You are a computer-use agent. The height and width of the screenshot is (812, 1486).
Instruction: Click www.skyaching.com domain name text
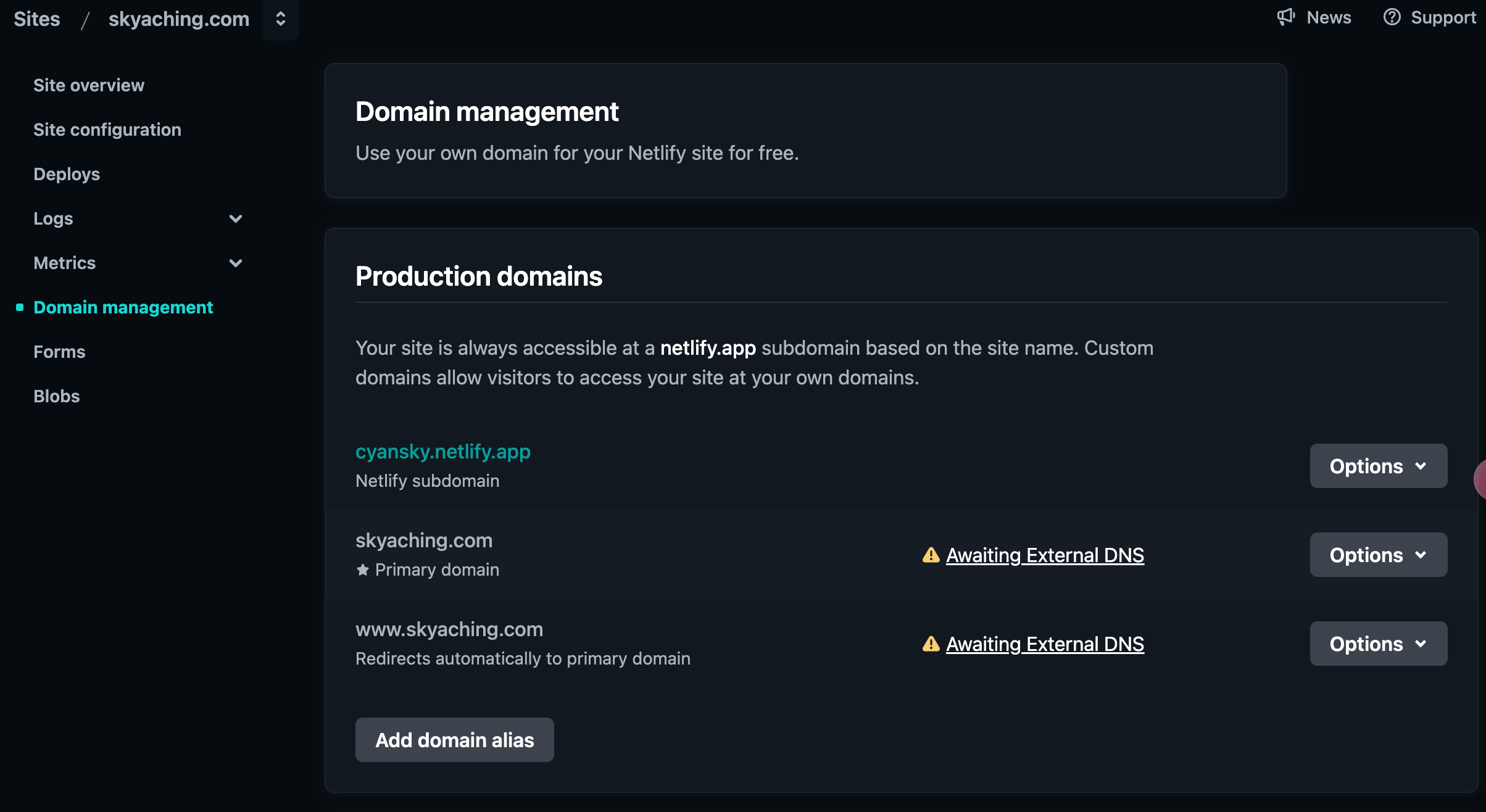click(449, 629)
